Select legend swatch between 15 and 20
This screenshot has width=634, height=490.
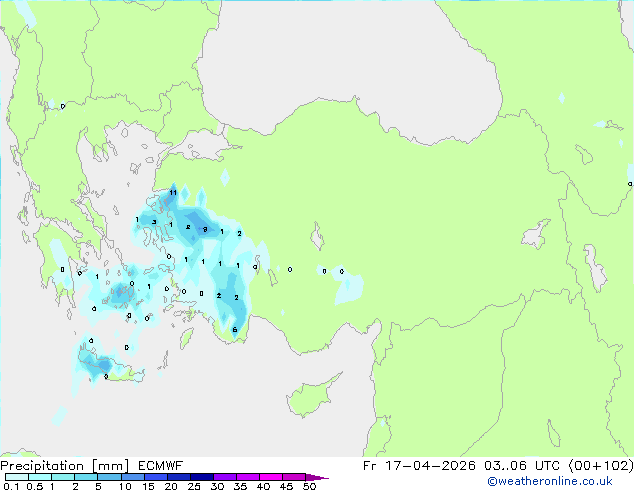[x=155, y=477]
